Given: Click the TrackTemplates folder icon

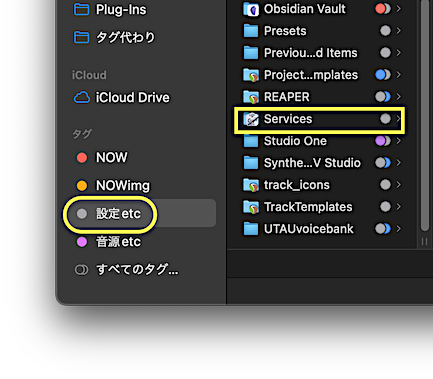Looking at the screenshot, I should pyautogui.click(x=251, y=207).
